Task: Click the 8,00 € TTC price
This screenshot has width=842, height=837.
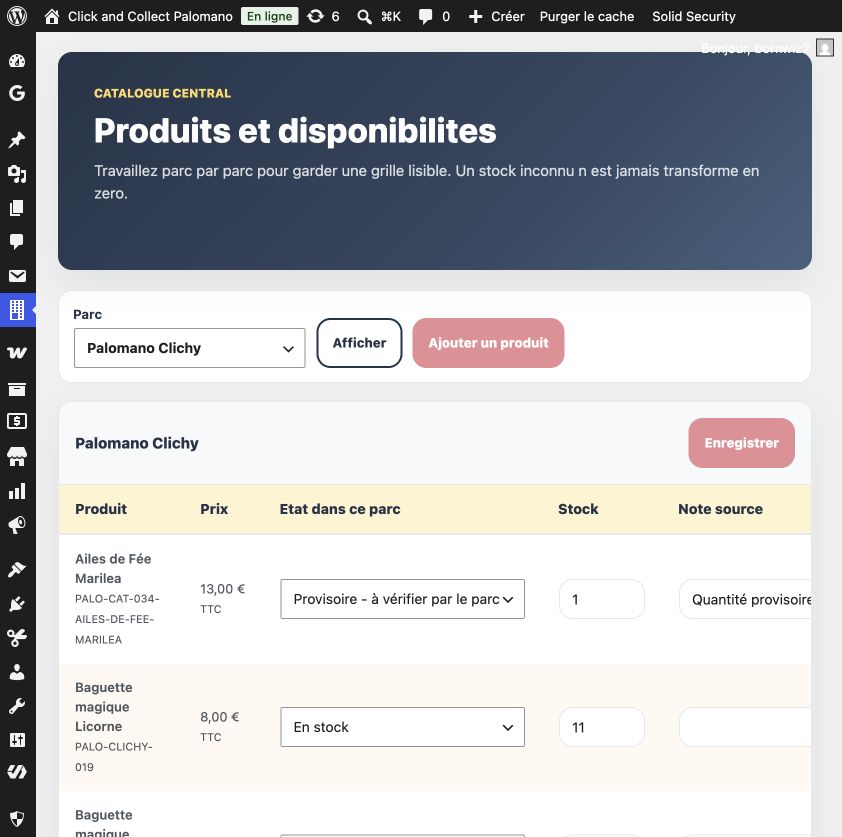Action: [220, 726]
